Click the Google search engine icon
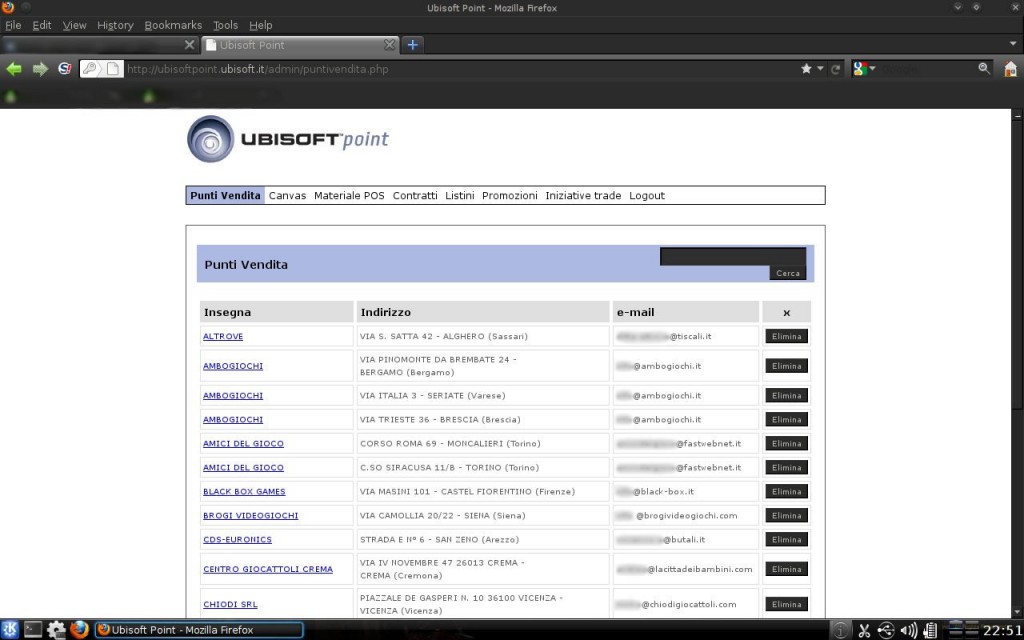Viewport: 1024px width, 640px height. point(860,69)
